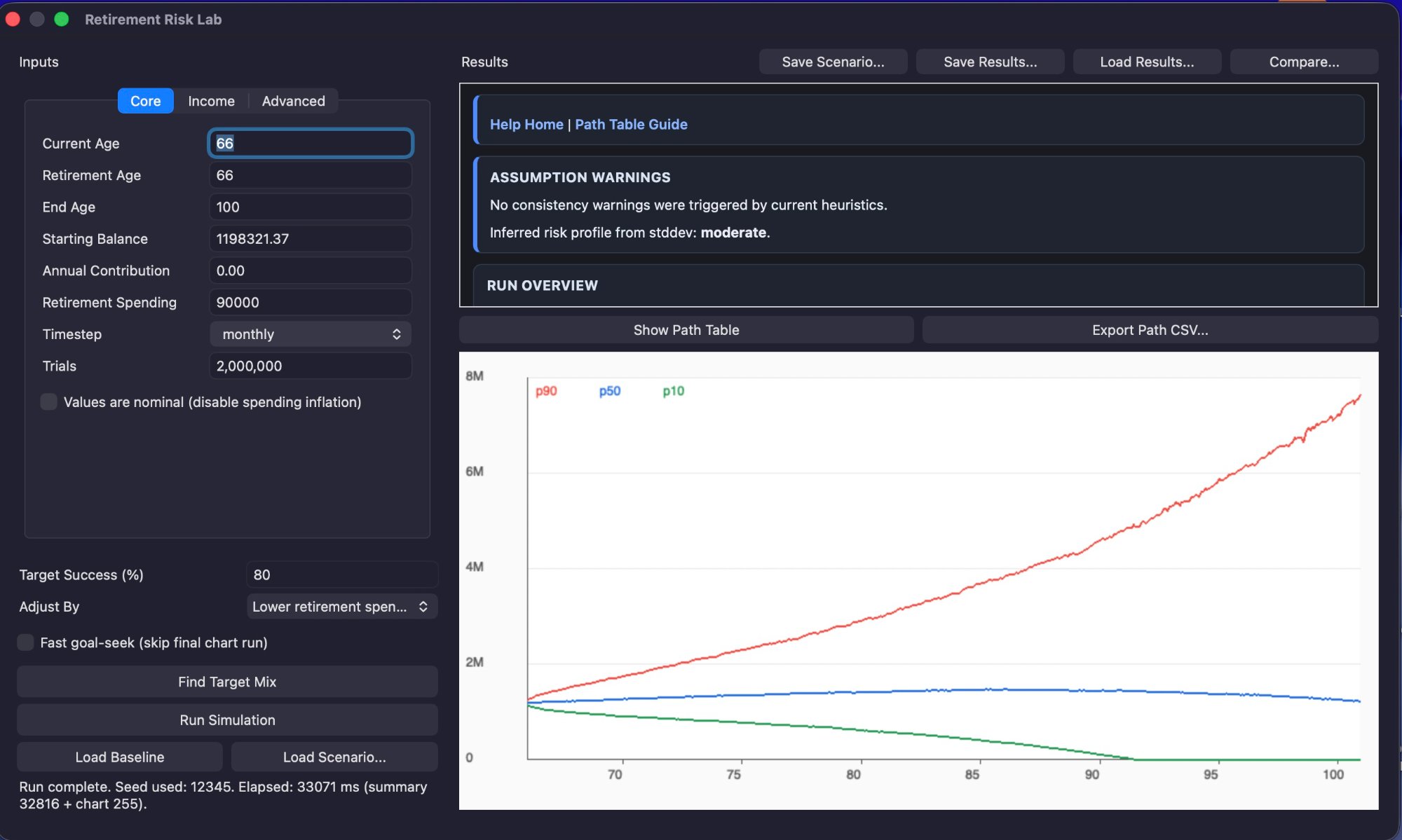The image size is (1402, 840).
Task: Switch to the Income tab
Action: pyautogui.click(x=211, y=101)
